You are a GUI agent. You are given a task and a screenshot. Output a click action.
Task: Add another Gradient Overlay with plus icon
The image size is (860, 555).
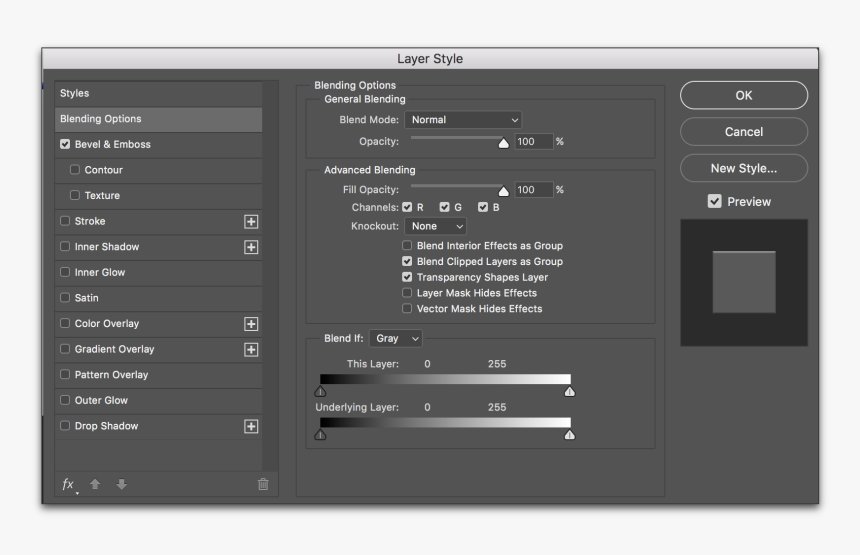tap(251, 350)
